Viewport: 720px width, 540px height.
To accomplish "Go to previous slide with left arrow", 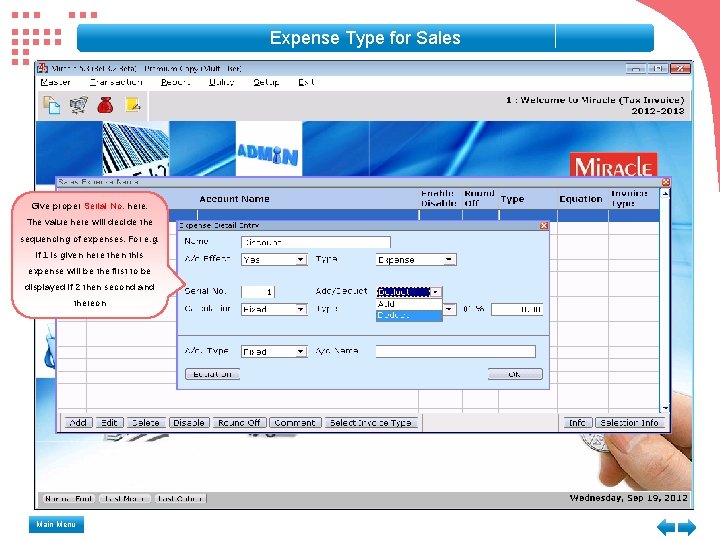I will click(x=666, y=526).
